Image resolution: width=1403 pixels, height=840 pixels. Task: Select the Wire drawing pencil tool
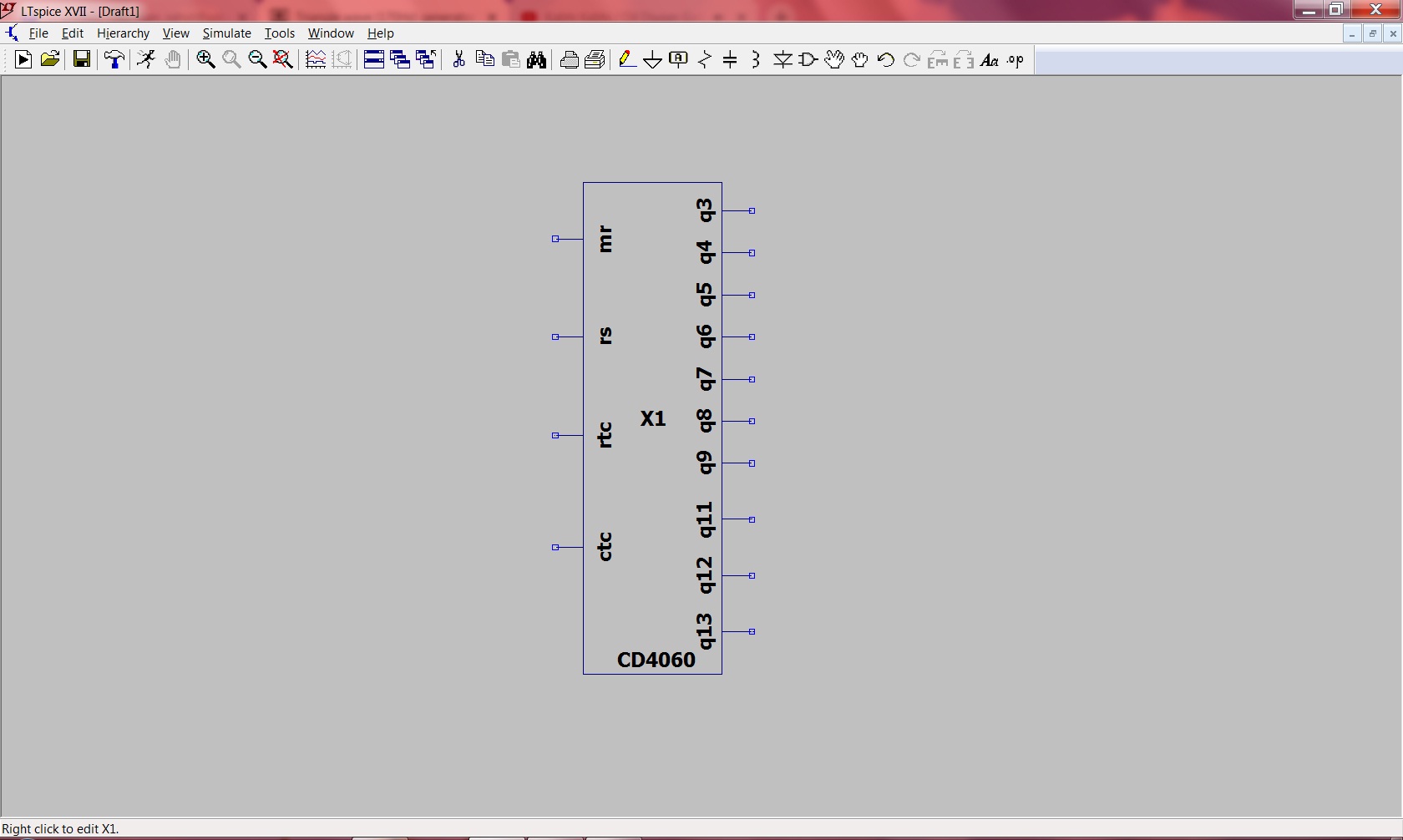coord(627,59)
